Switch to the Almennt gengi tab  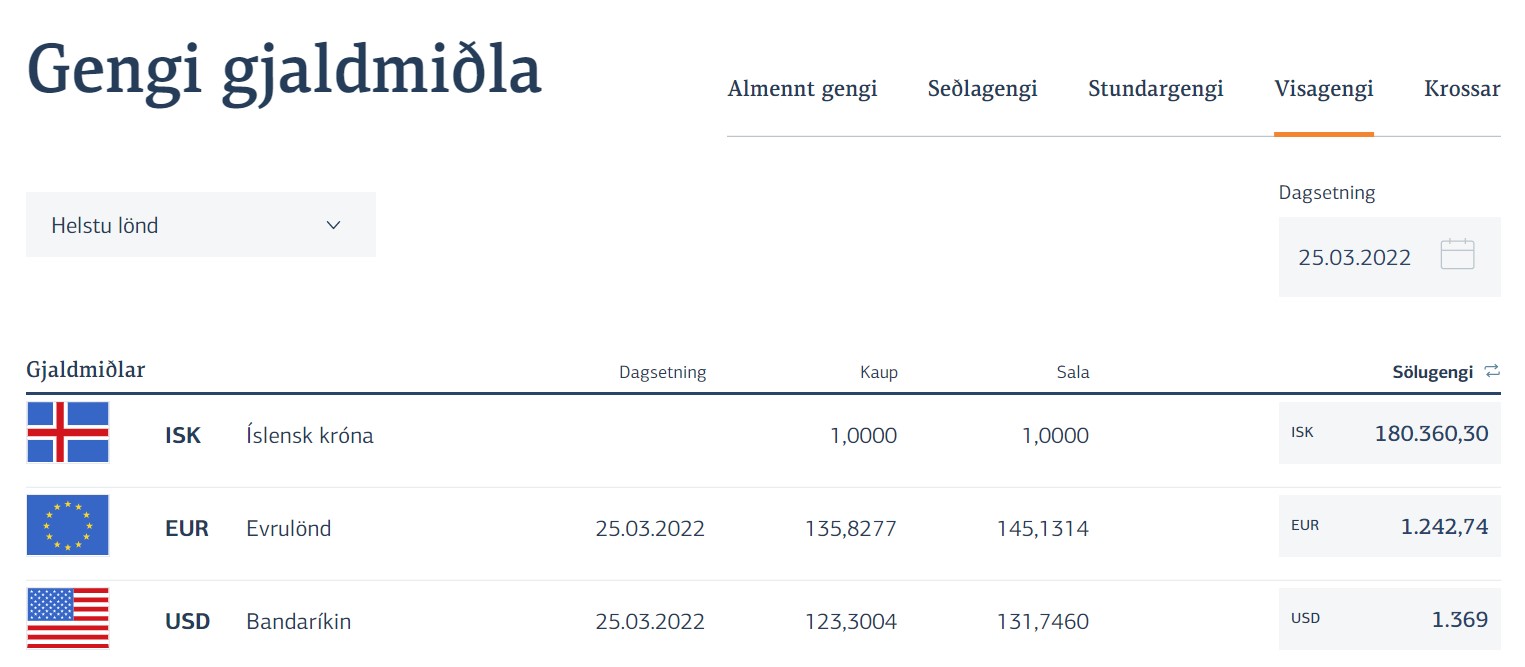[x=802, y=89]
